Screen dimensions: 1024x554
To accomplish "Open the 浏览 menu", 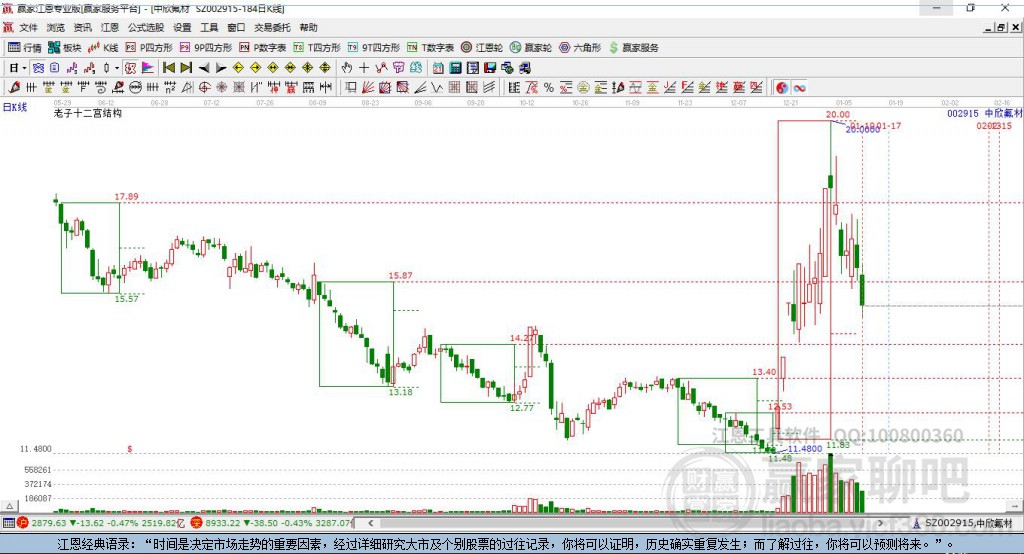I will click(56, 27).
